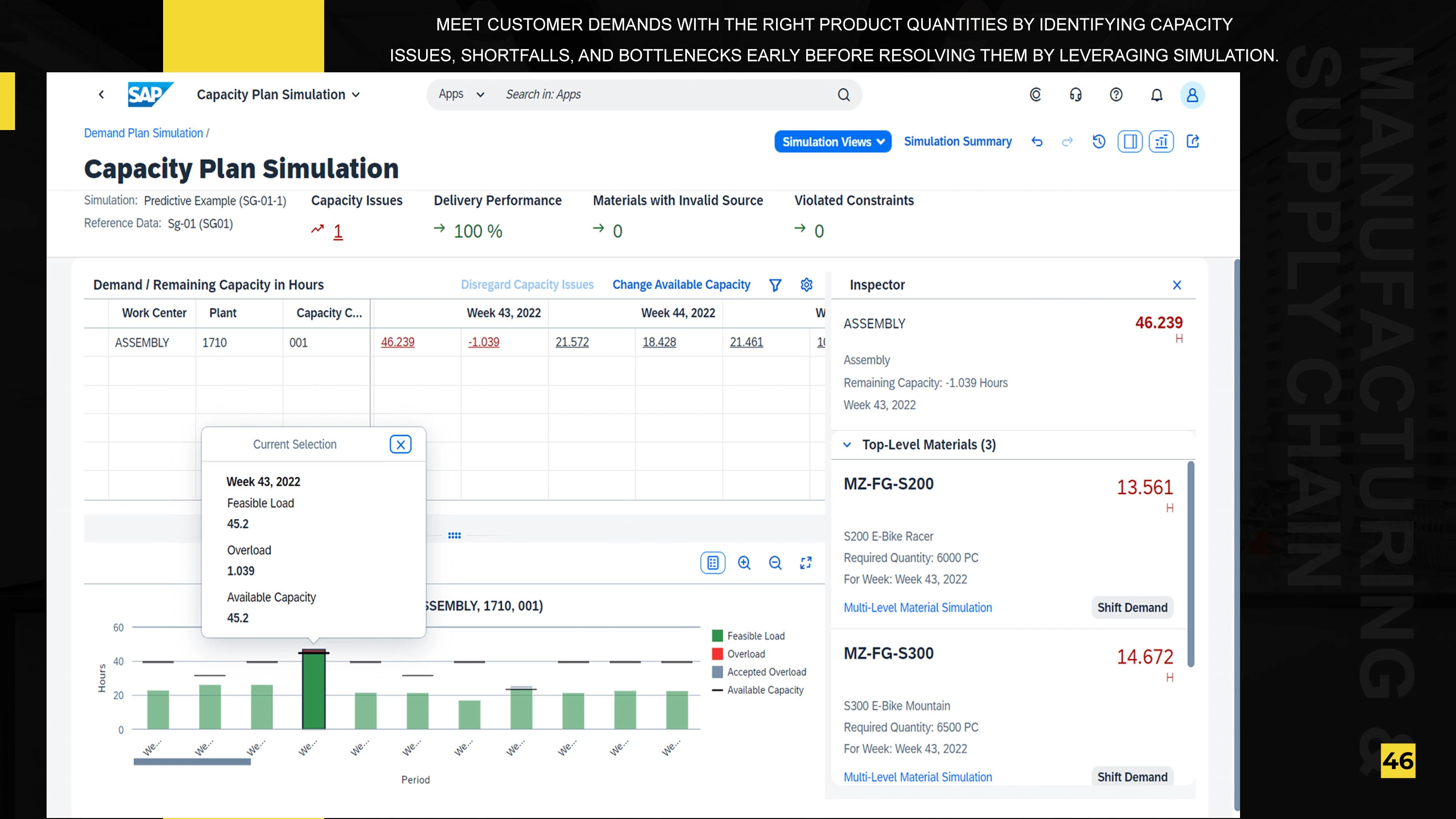Enter chart full screen mode
Image resolution: width=1456 pixels, height=819 pixels.
pos(806,563)
